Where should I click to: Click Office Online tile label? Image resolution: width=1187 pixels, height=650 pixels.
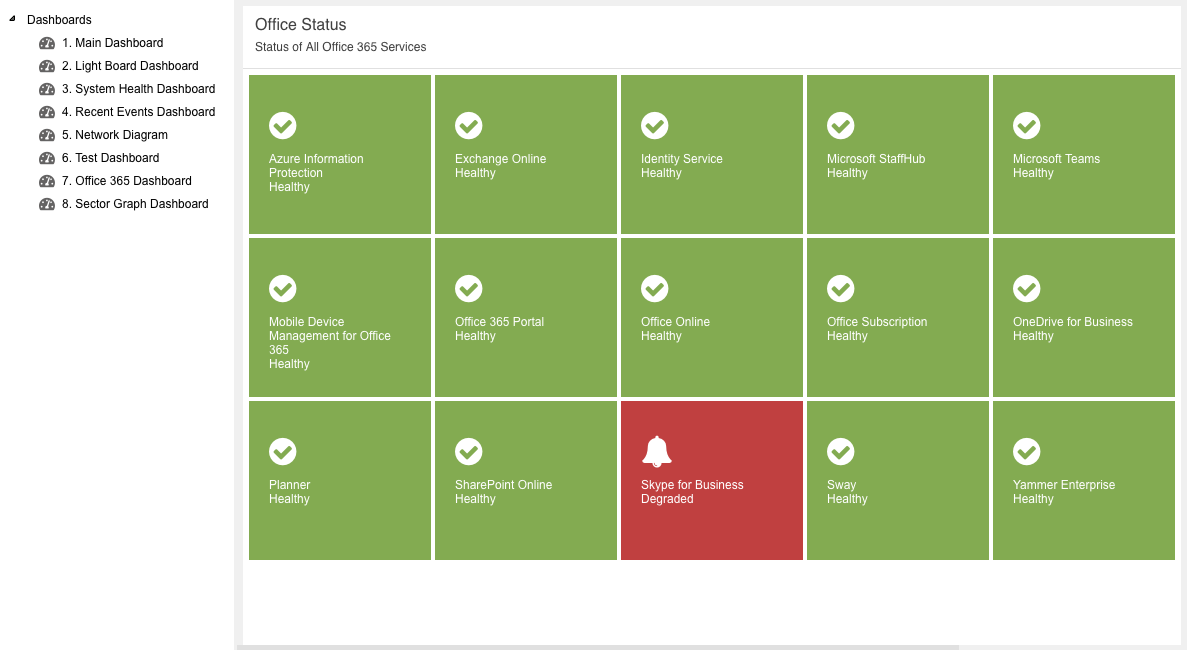click(x=675, y=322)
